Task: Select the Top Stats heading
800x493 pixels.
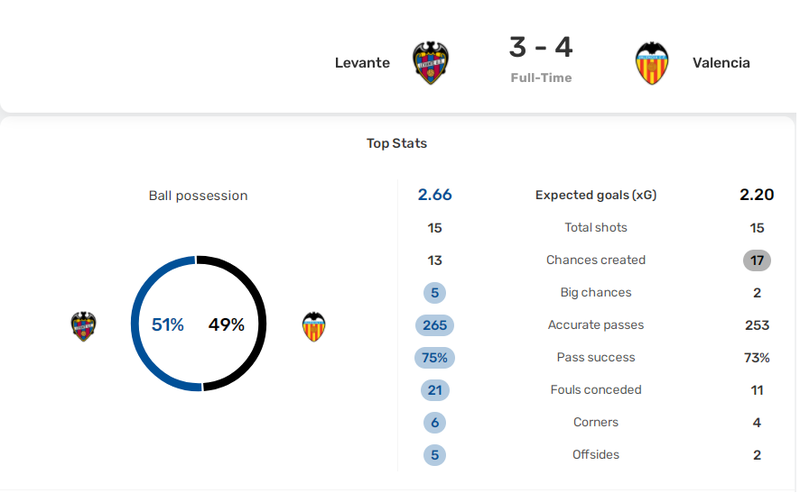Action: tap(396, 143)
